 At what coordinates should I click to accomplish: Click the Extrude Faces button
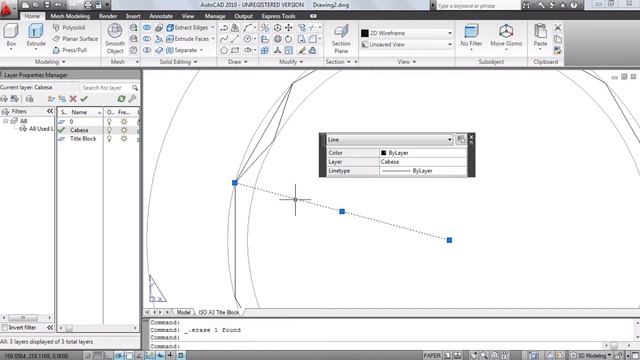[x=188, y=39]
